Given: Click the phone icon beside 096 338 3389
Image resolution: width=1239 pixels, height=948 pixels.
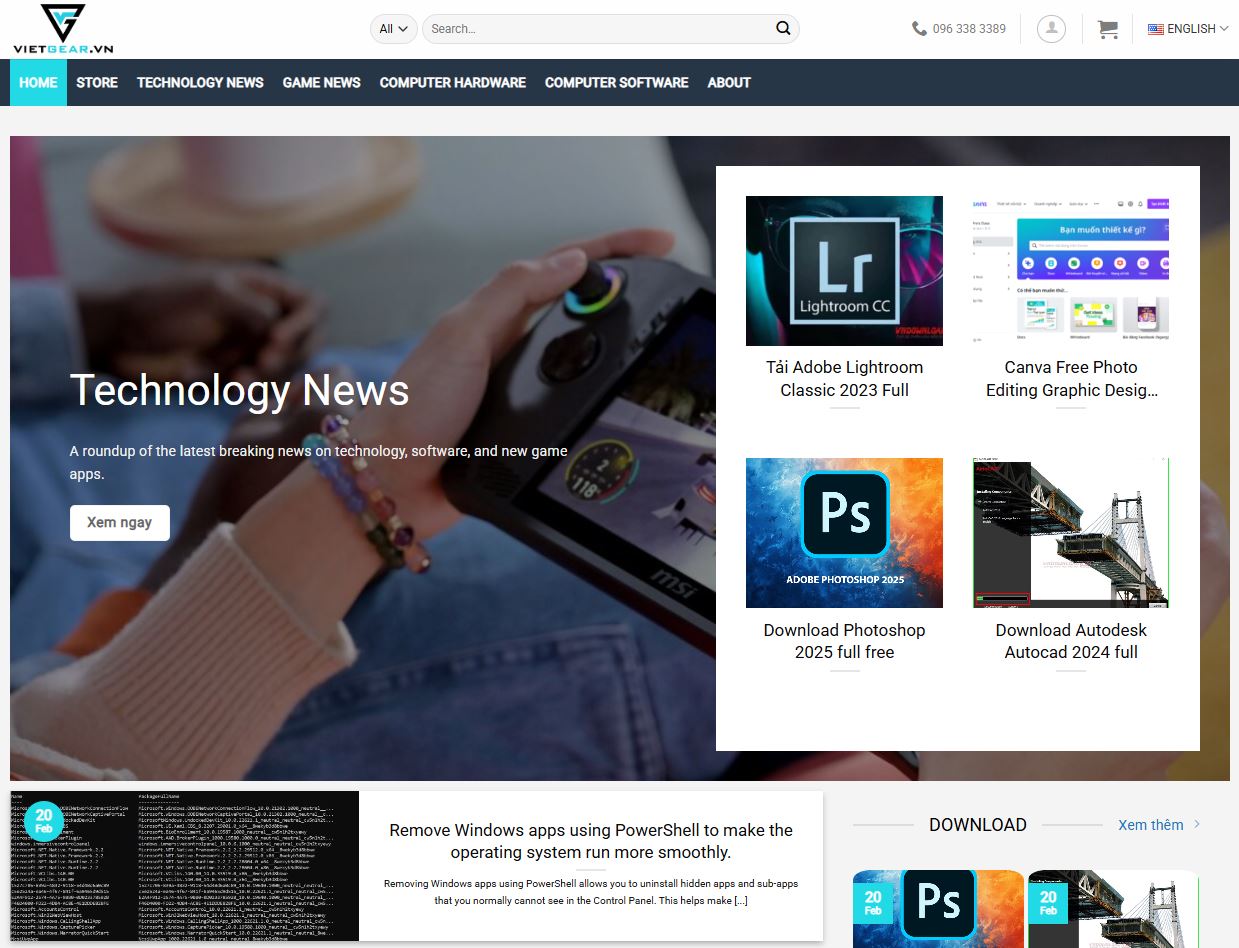Looking at the screenshot, I should (919, 29).
